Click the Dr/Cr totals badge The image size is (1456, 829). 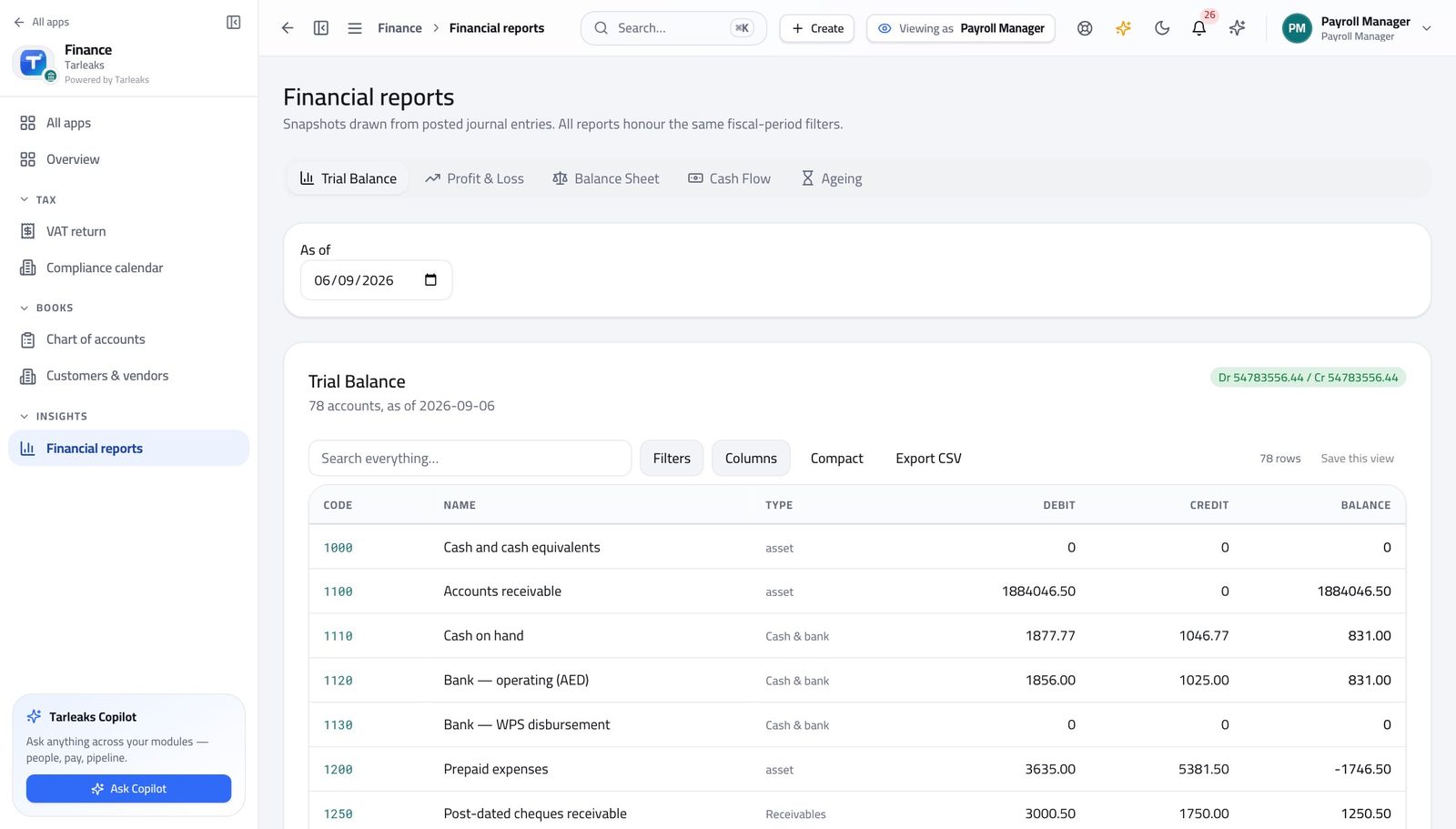(1308, 378)
